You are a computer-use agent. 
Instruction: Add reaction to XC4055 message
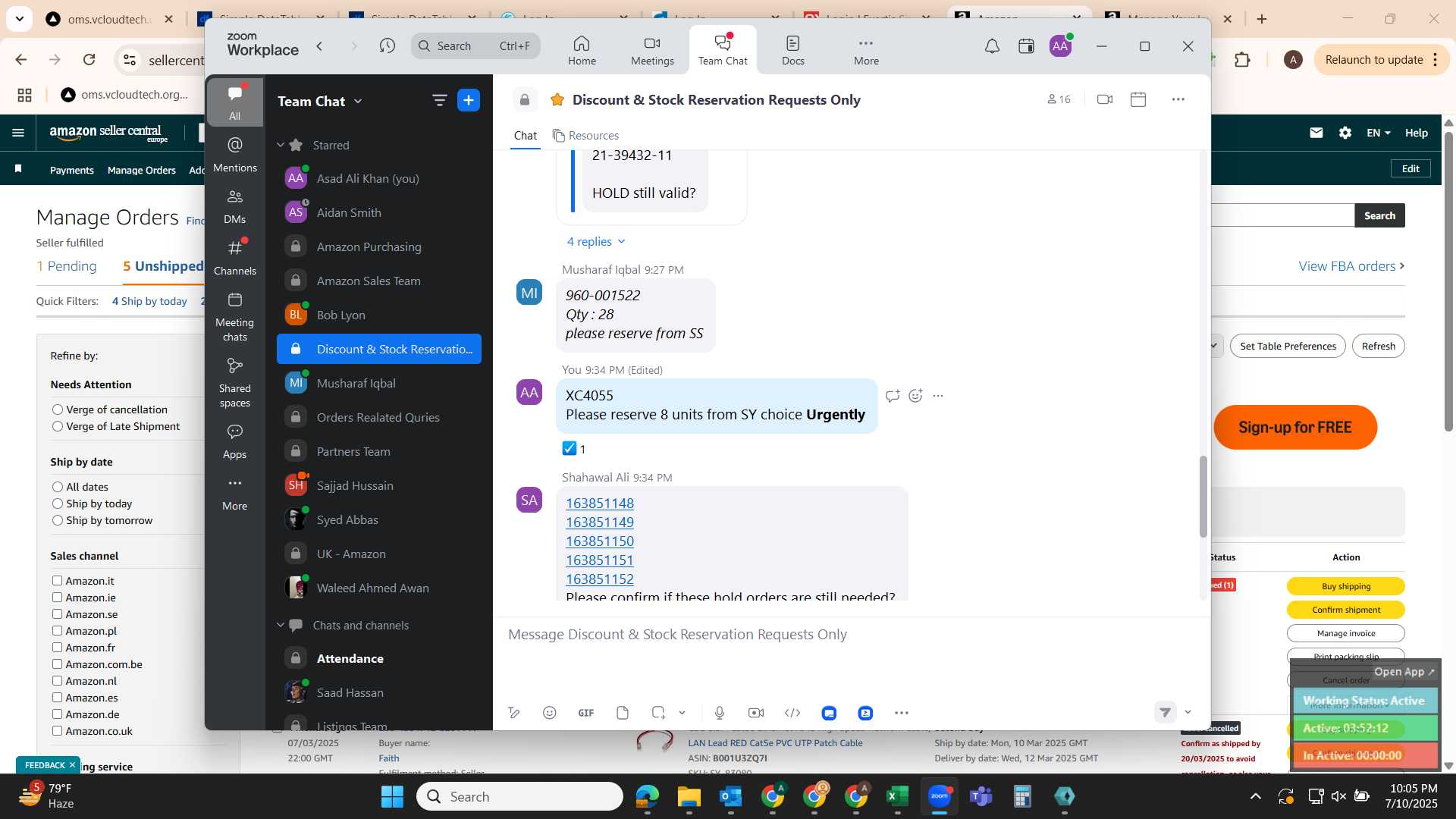pos(915,395)
